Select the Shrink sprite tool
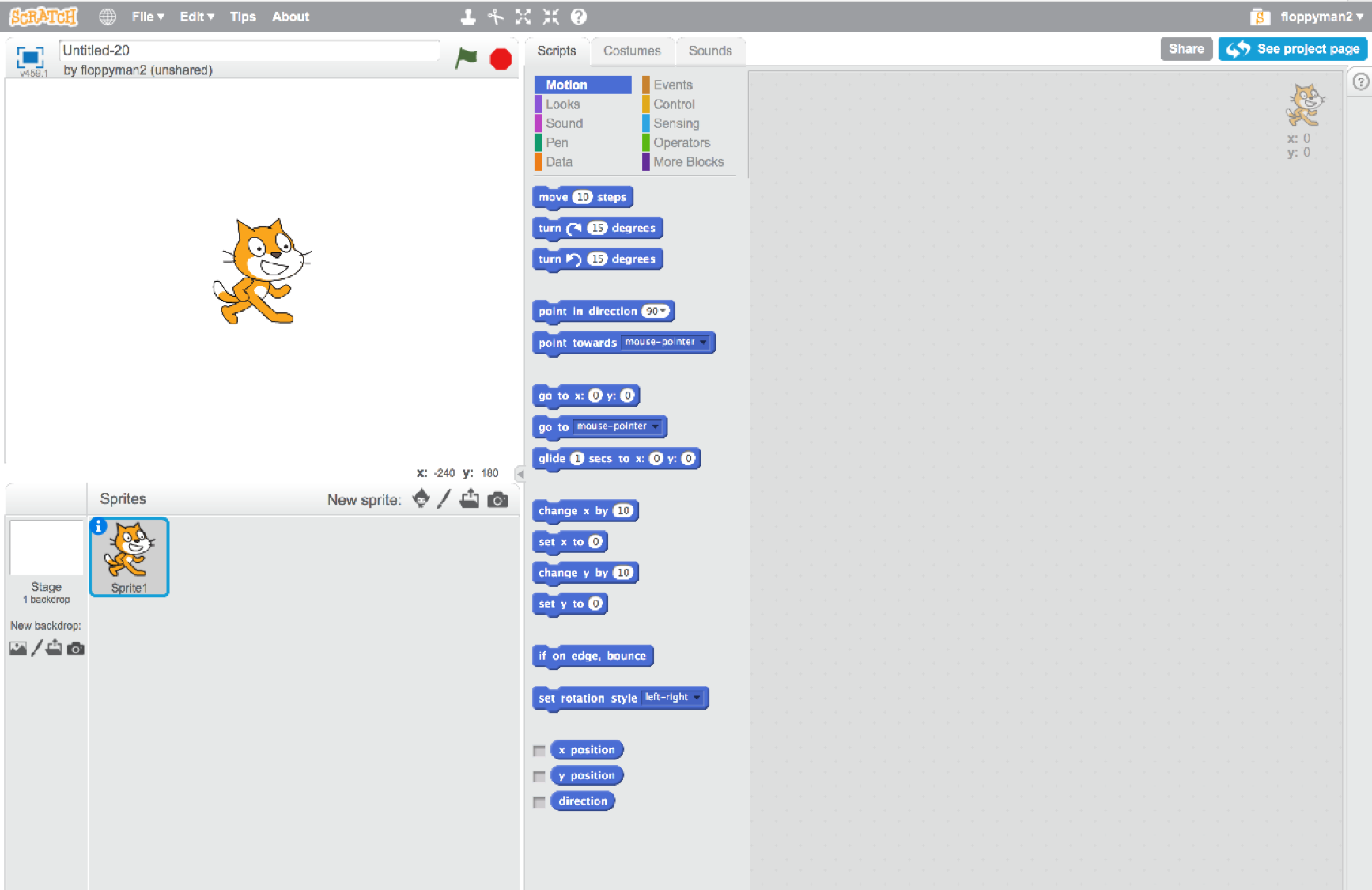 [x=550, y=16]
